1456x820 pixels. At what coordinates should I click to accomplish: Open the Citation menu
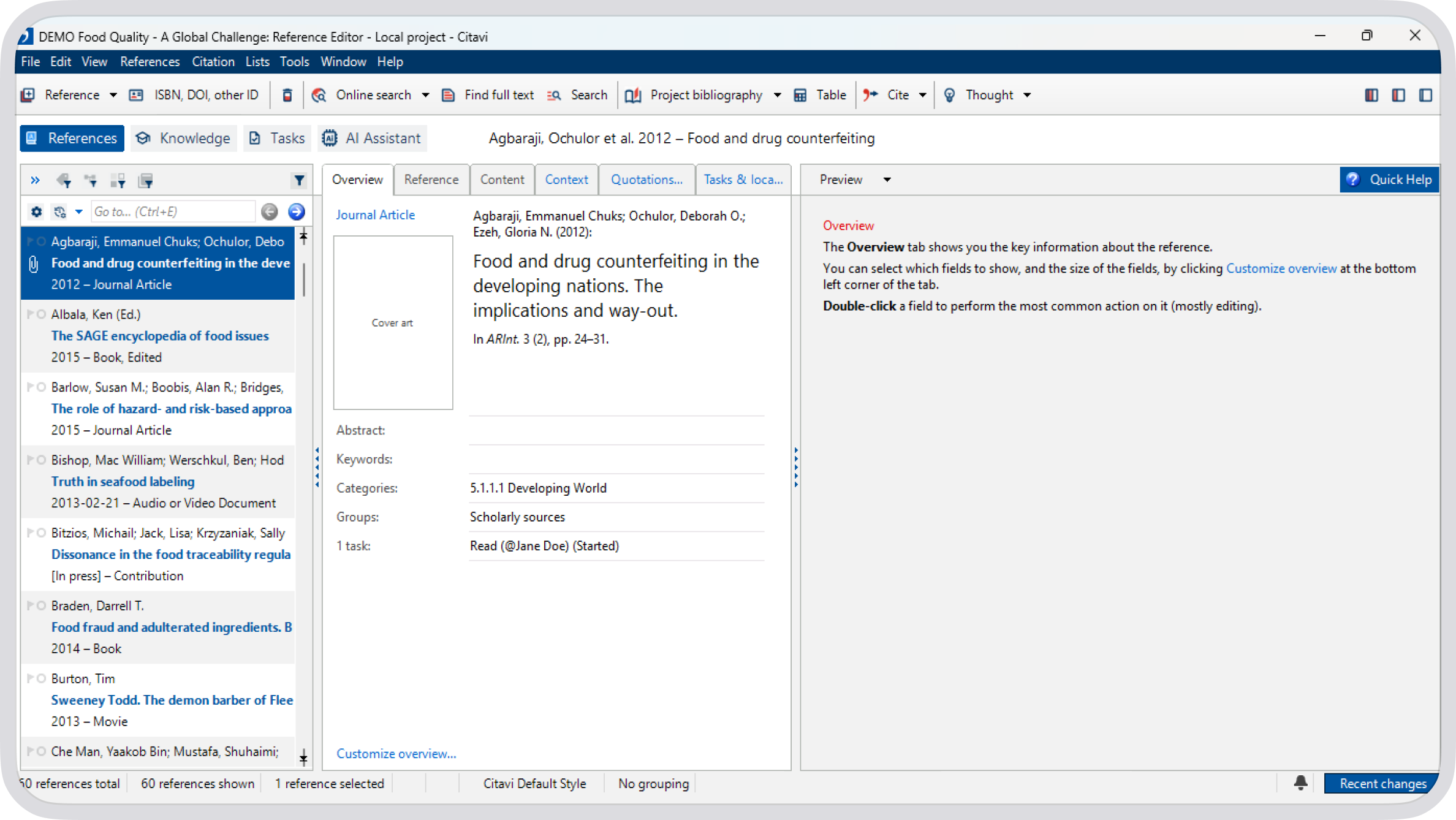click(x=213, y=61)
